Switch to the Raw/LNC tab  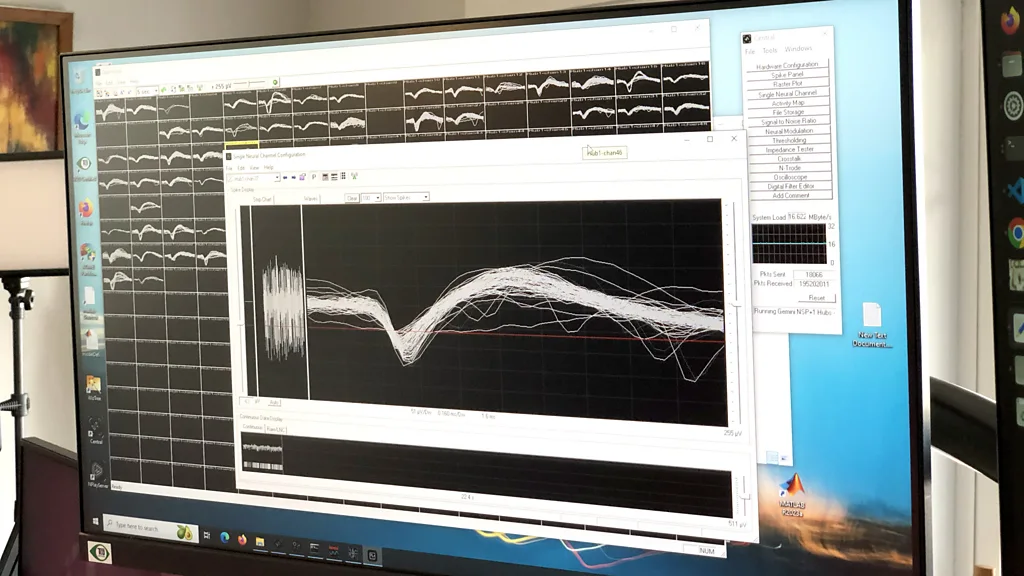(275, 428)
